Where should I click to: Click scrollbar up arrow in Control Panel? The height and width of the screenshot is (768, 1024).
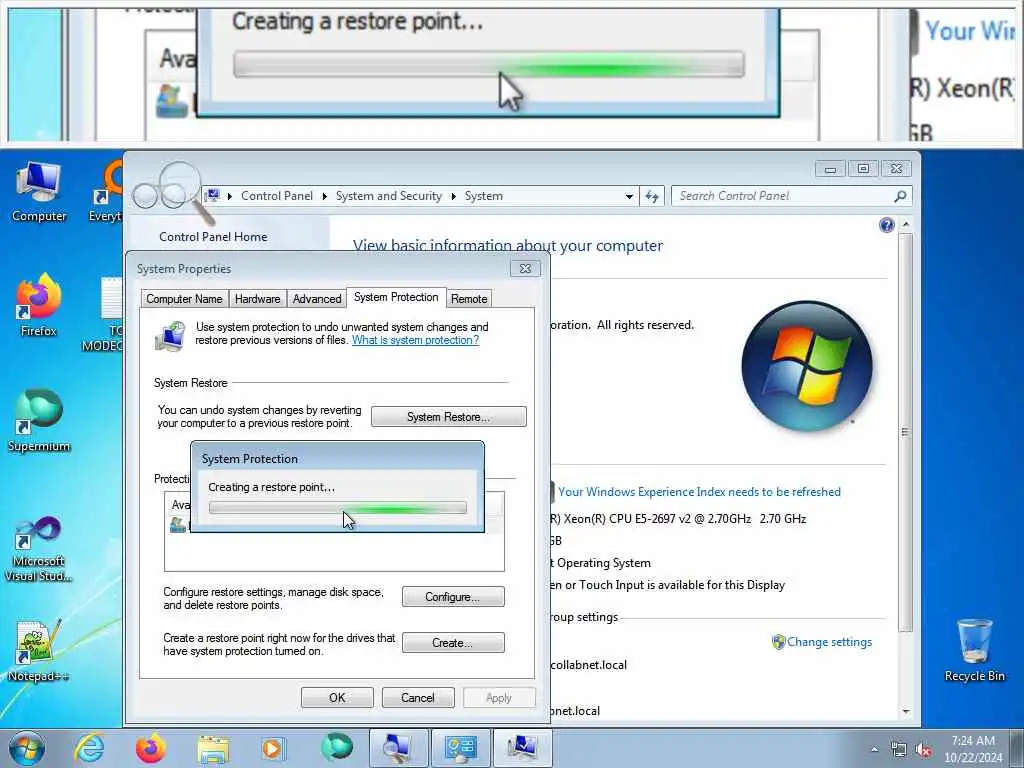(905, 225)
